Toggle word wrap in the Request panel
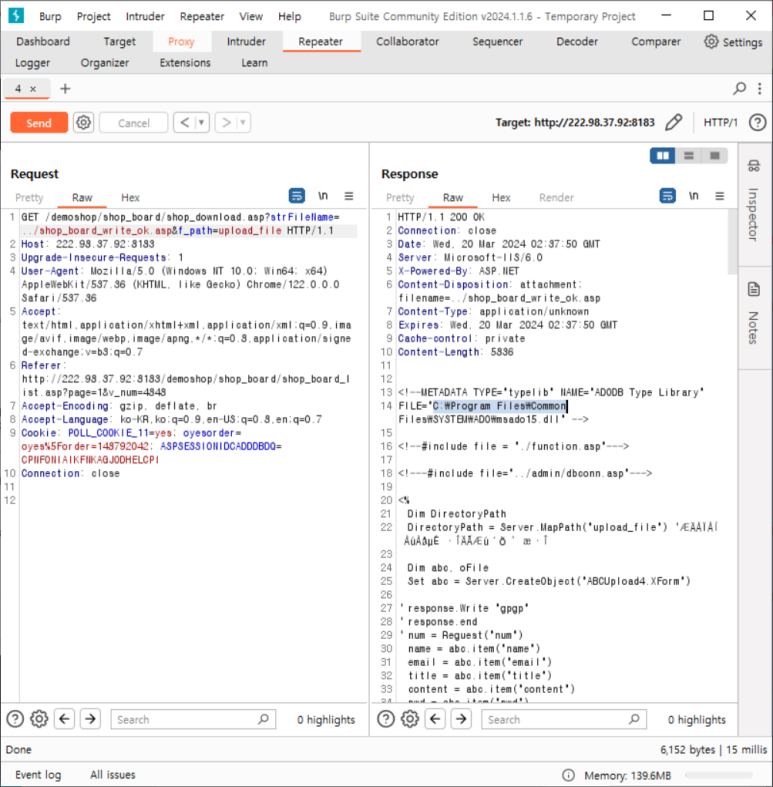This screenshot has height=787, width=773. tap(297, 196)
